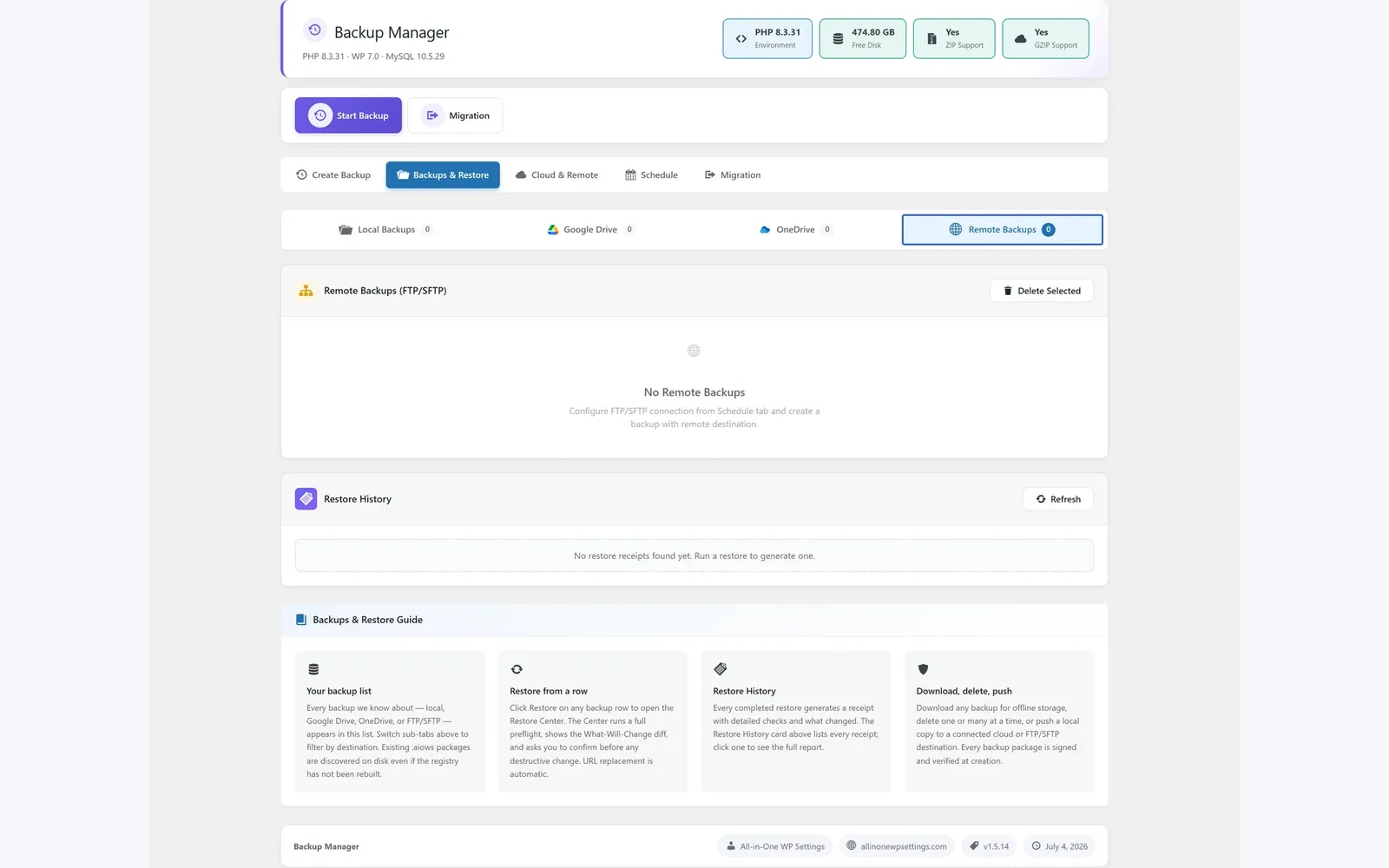Viewport: 1389px width, 868px height.
Task: Click the refresh arrows icon in Refresh button
Action: pos(1041,499)
